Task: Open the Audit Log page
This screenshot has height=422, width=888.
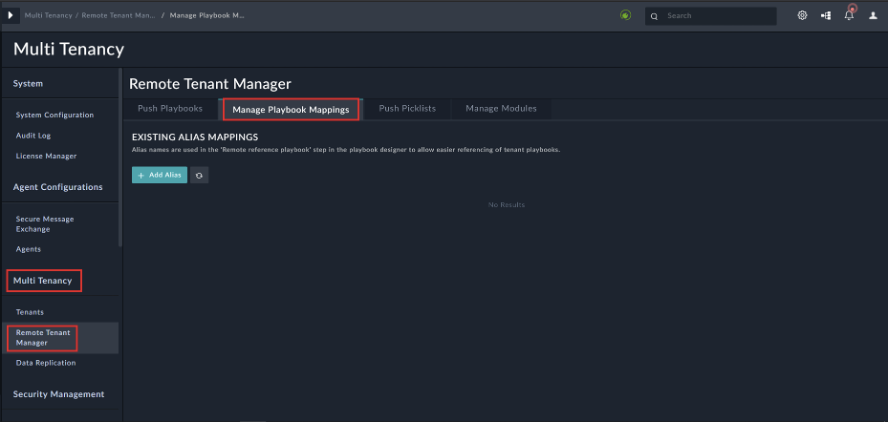Action: 33,135
